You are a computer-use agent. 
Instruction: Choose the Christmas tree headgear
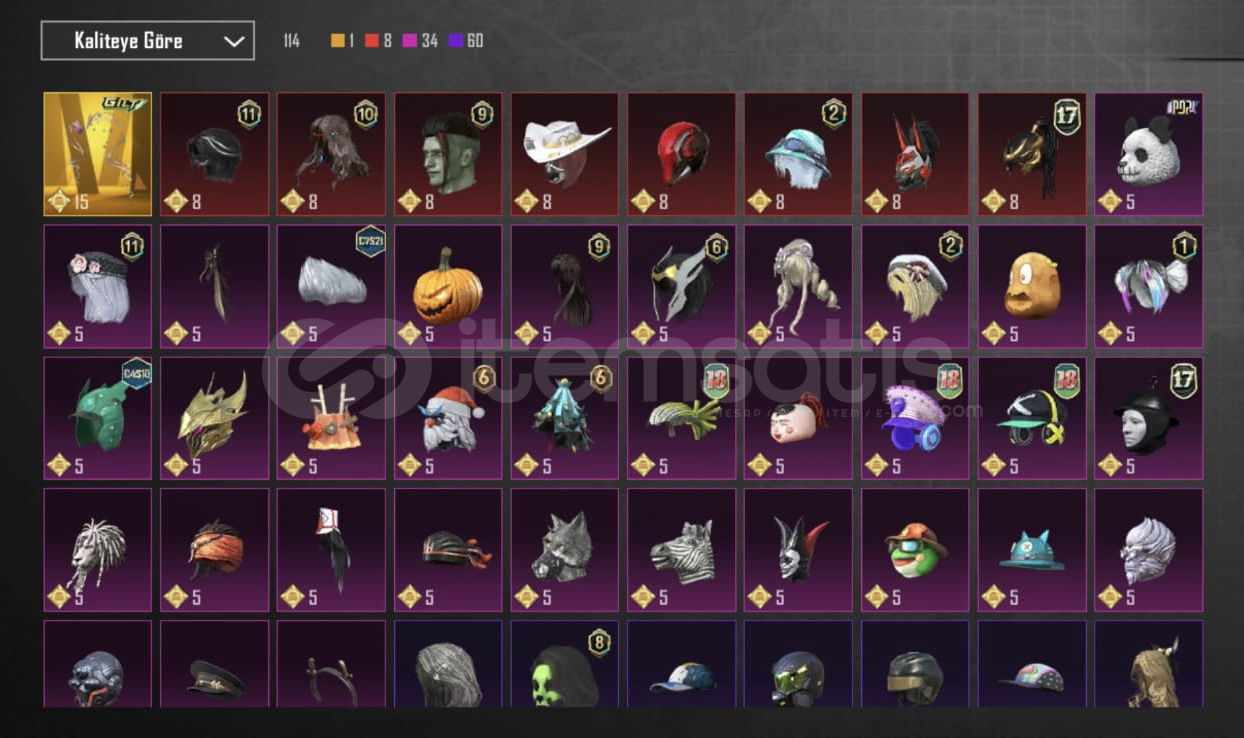pyautogui.click(x=565, y=418)
